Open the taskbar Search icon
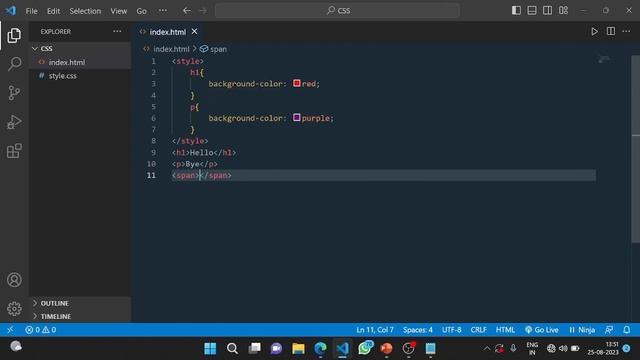This screenshot has height=360, width=640. coord(232,348)
